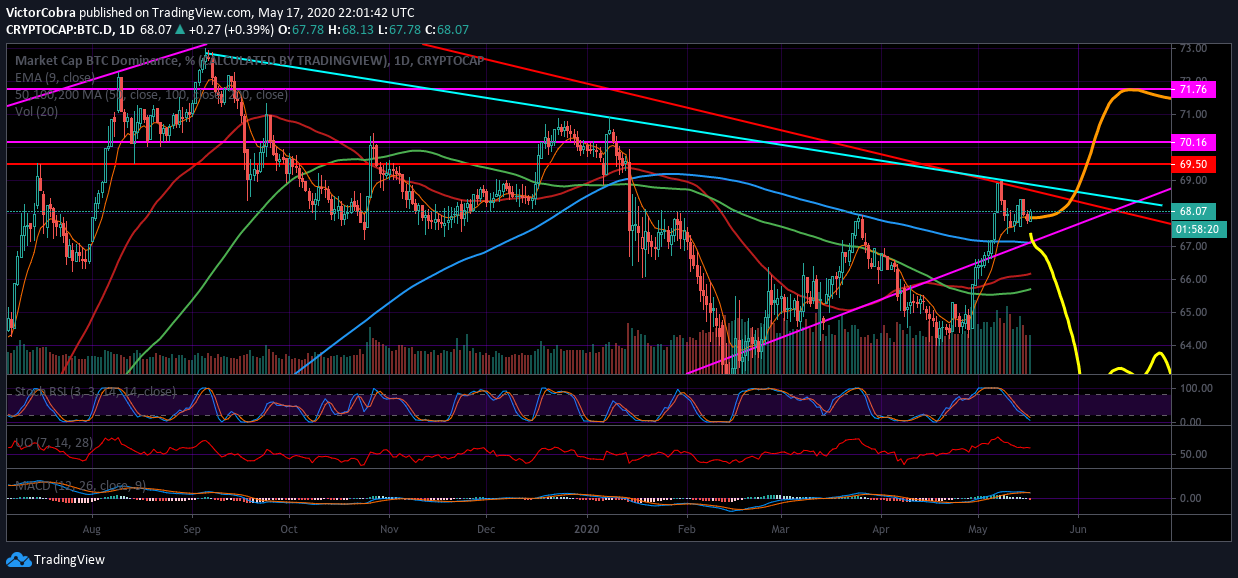Click the red 69.50 price label

pyautogui.click(x=1195, y=163)
